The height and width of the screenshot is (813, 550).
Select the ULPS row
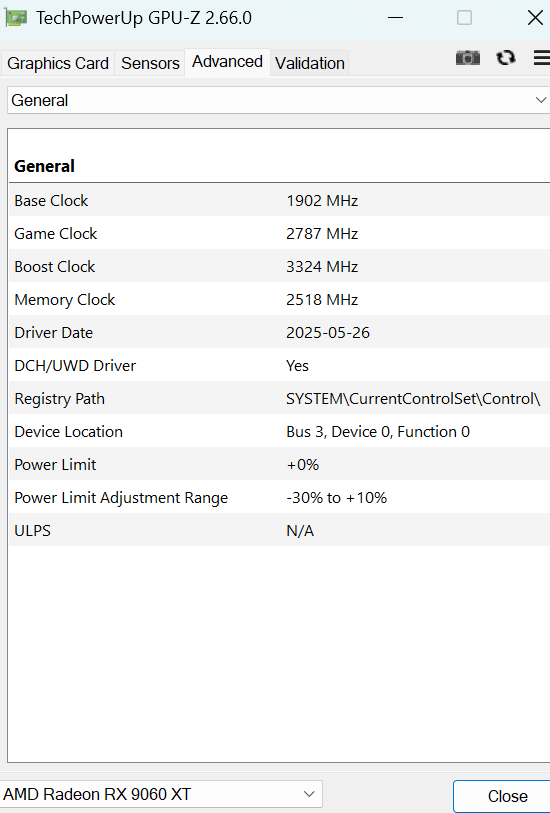(x=279, y=530)
